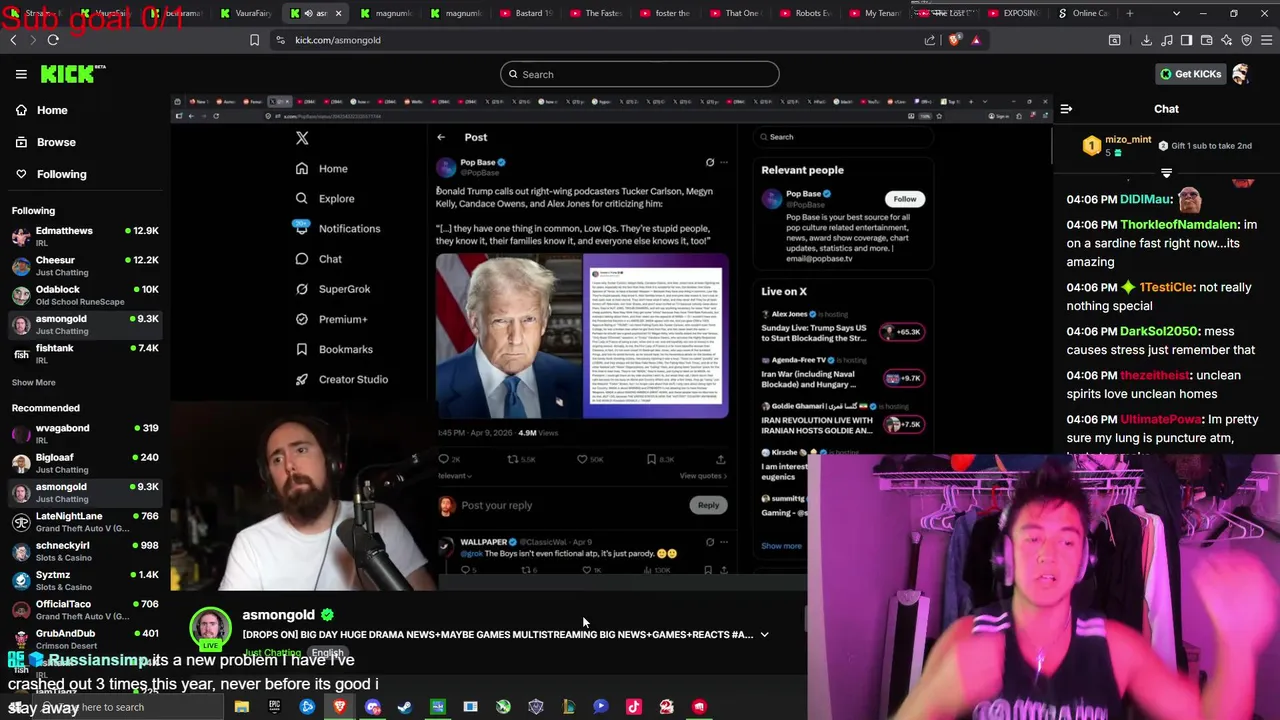Close the active asmongold tab
1280x720 pixels.
[338, 13]
